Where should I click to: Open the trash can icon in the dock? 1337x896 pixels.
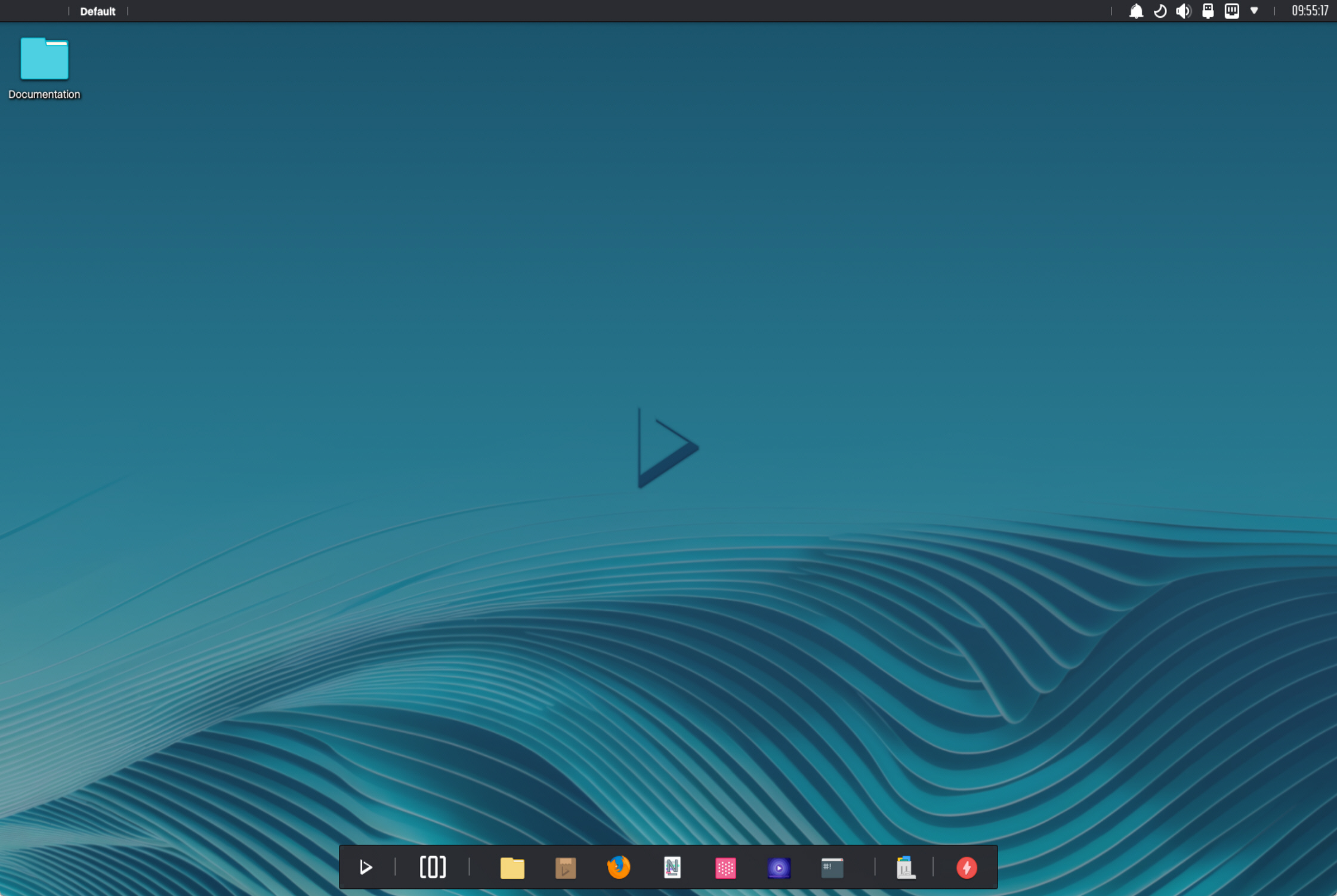pyautogui.click(x=906, y=867)
